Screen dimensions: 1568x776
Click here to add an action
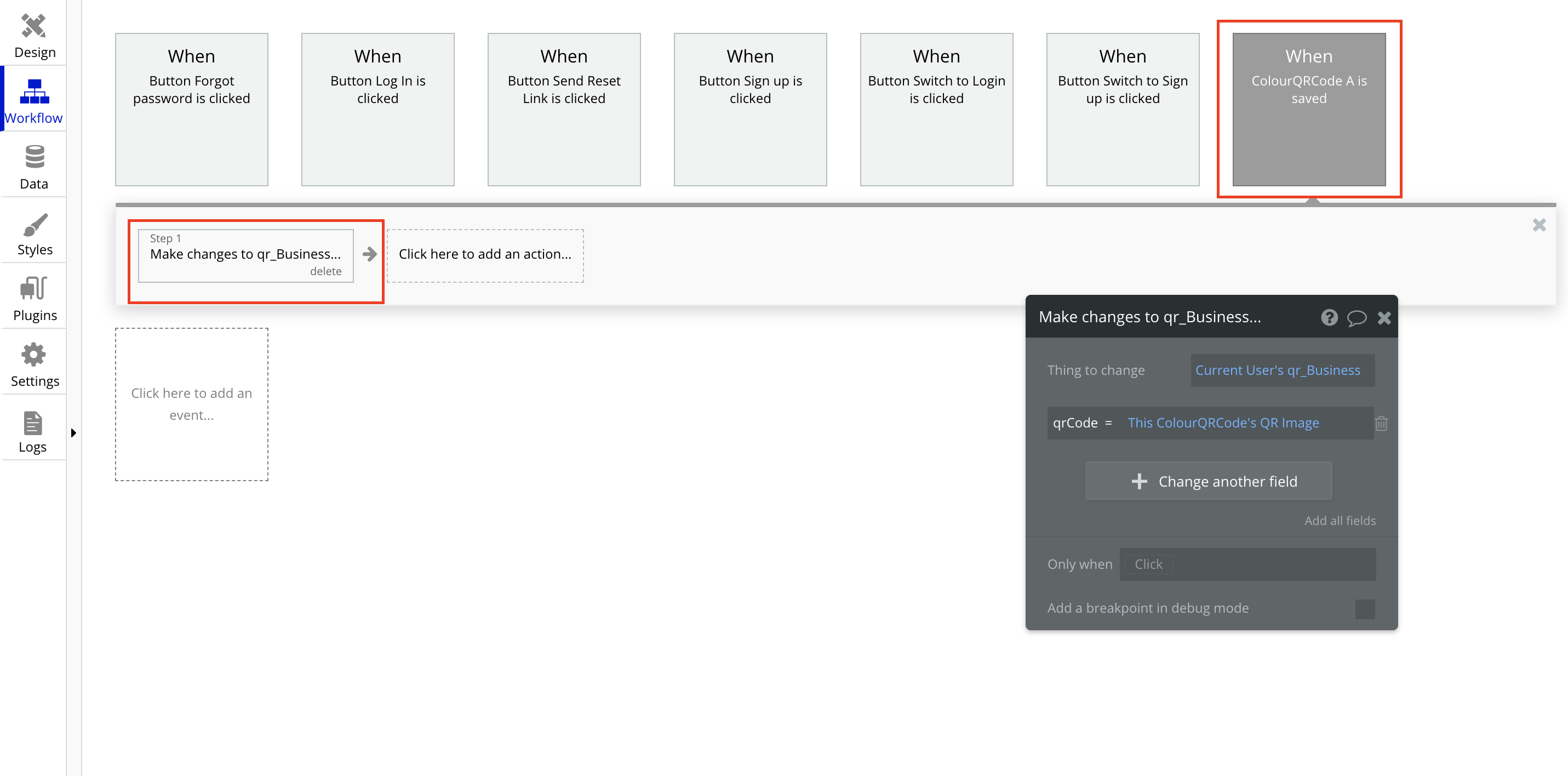pos(484,255)
